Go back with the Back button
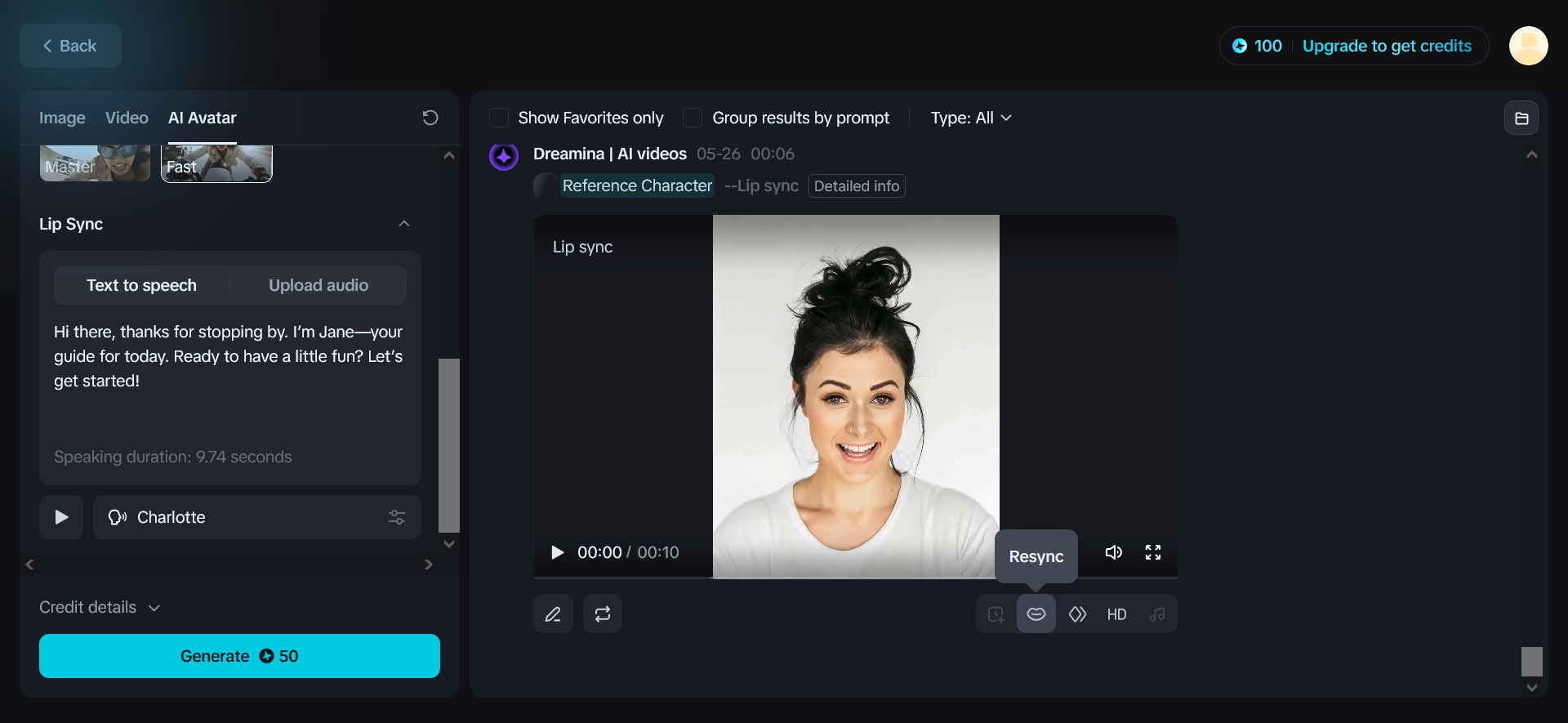The image size is (1568, 723). (x=70, y=46)
